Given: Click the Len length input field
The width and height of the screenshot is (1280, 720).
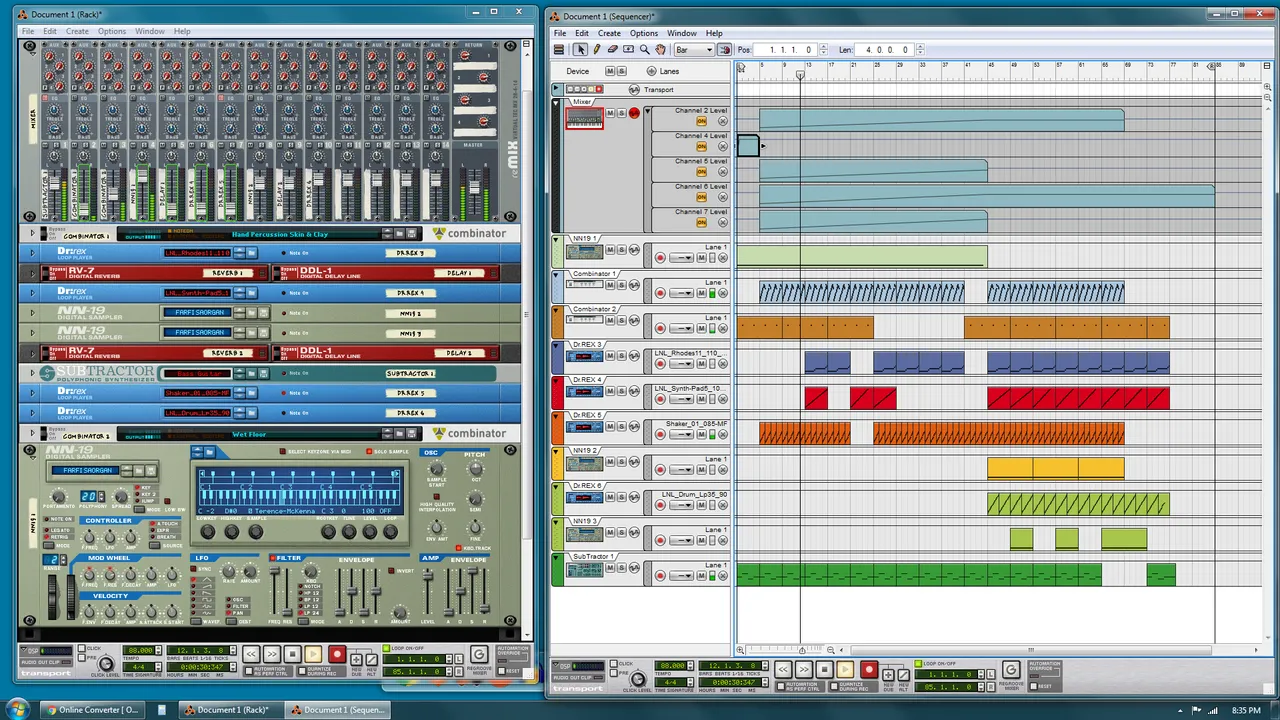Looking at the screenshot, I should point(885,49).
